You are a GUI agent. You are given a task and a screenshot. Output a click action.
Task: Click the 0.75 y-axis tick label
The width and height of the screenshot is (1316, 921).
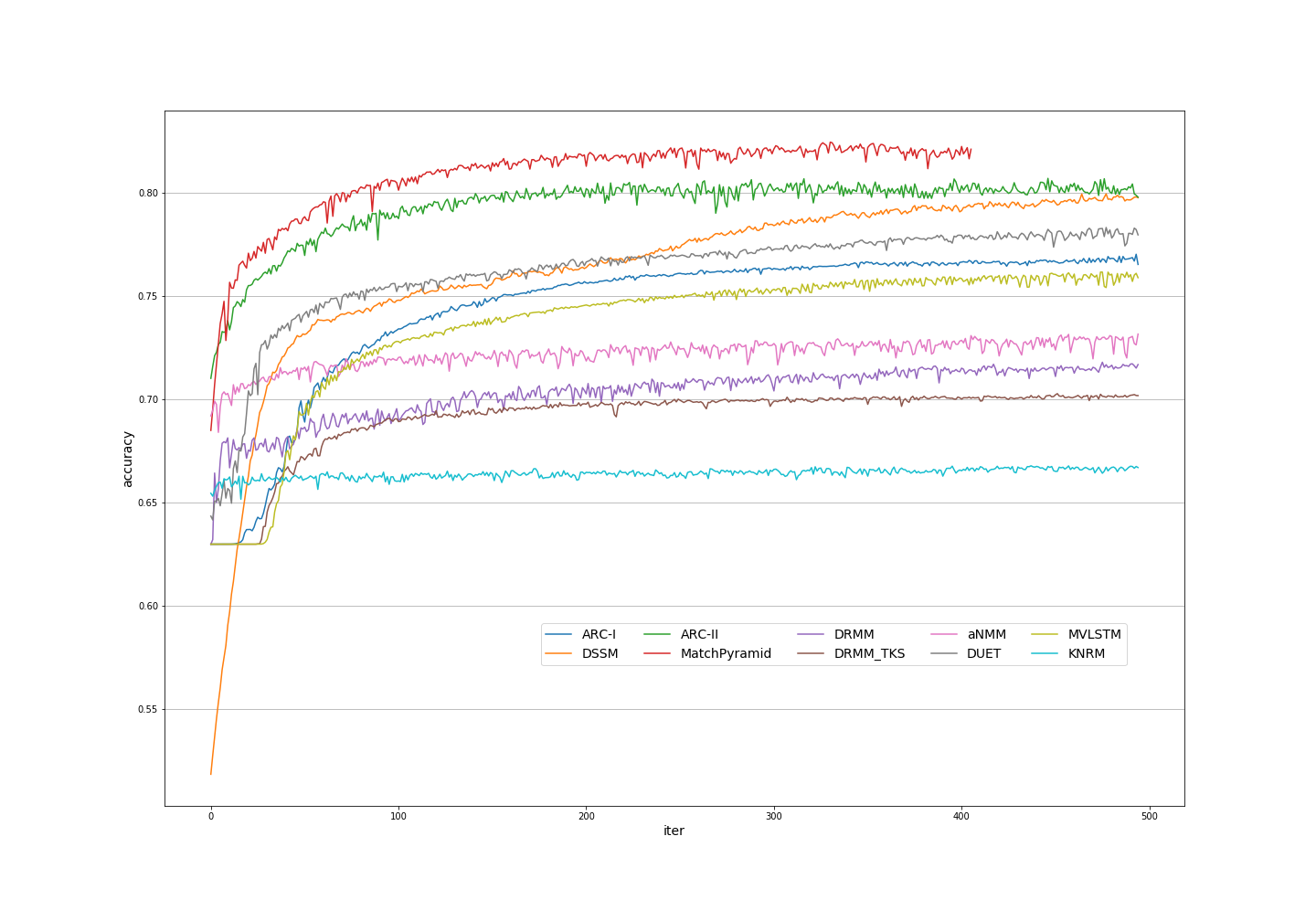148,296
